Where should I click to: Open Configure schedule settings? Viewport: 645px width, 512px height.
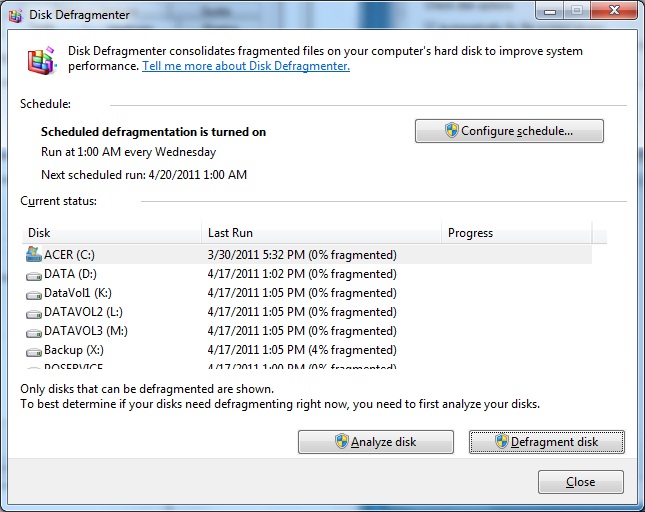509,131
